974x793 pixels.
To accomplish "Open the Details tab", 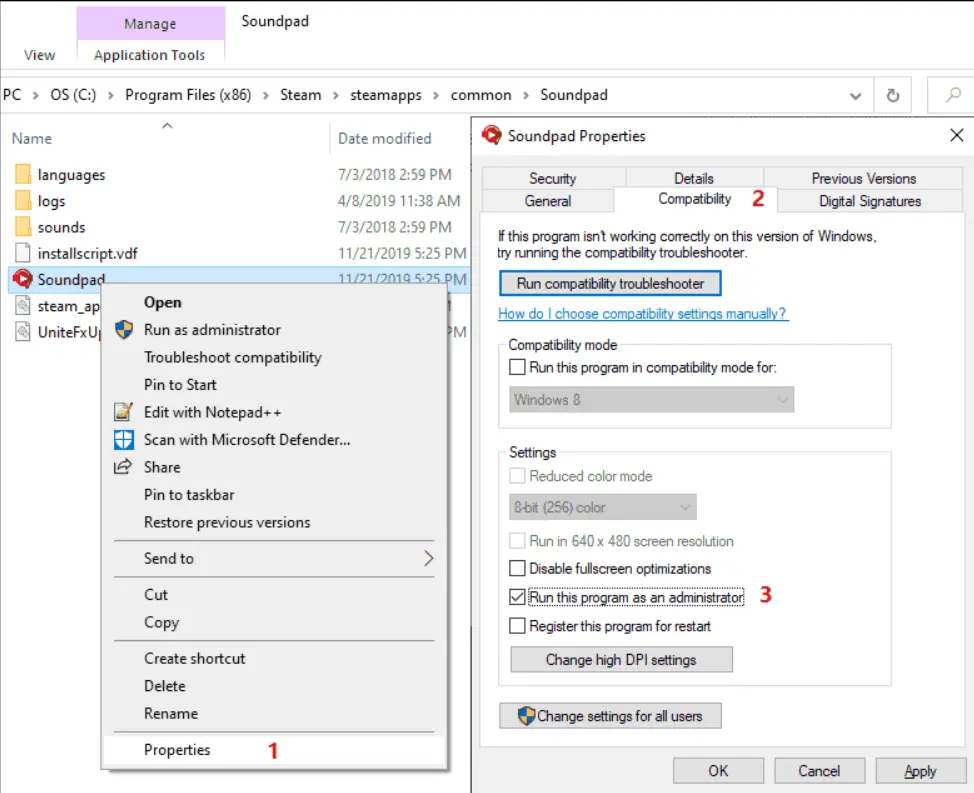I will tap(694, 178).
